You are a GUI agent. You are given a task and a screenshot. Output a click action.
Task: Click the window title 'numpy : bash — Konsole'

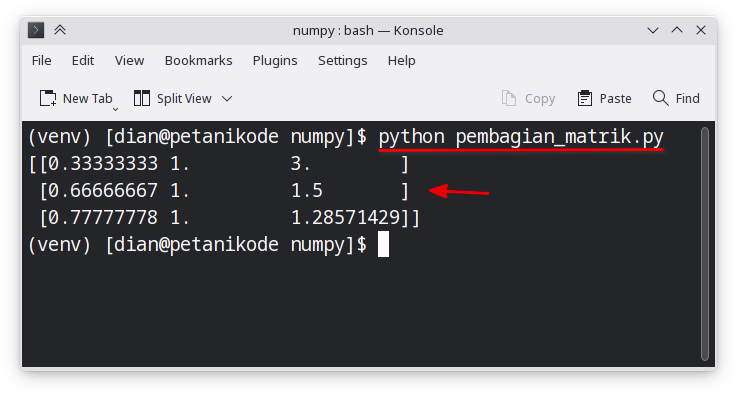coord(368,31)
